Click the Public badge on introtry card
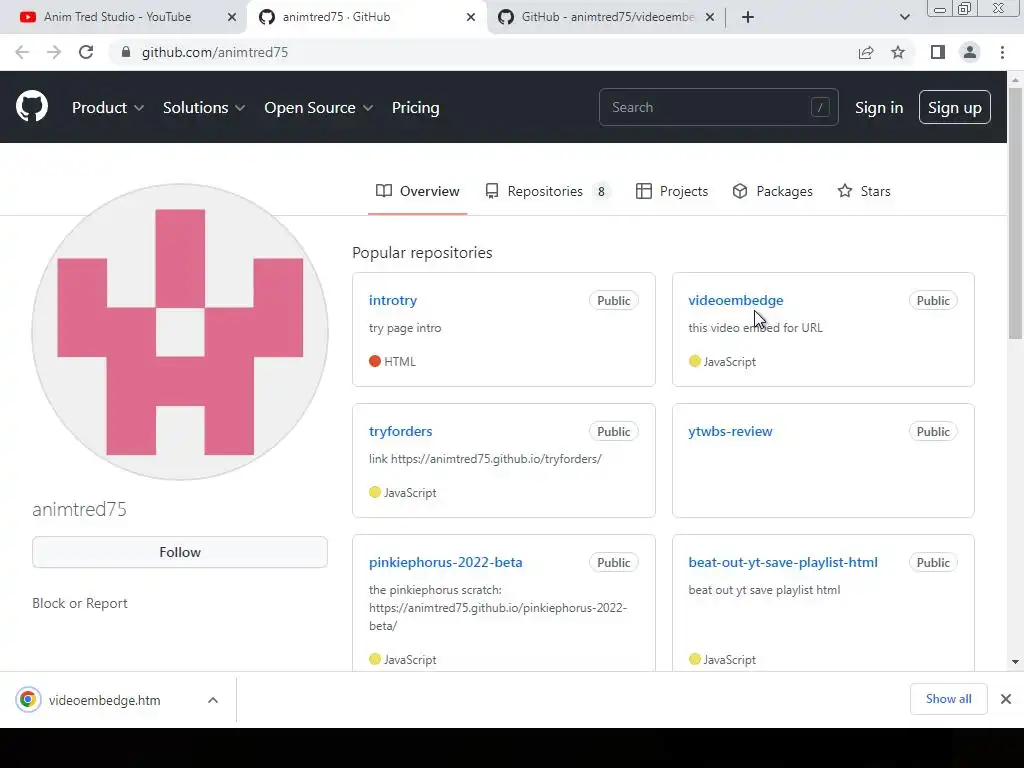 tap(613, 300)
